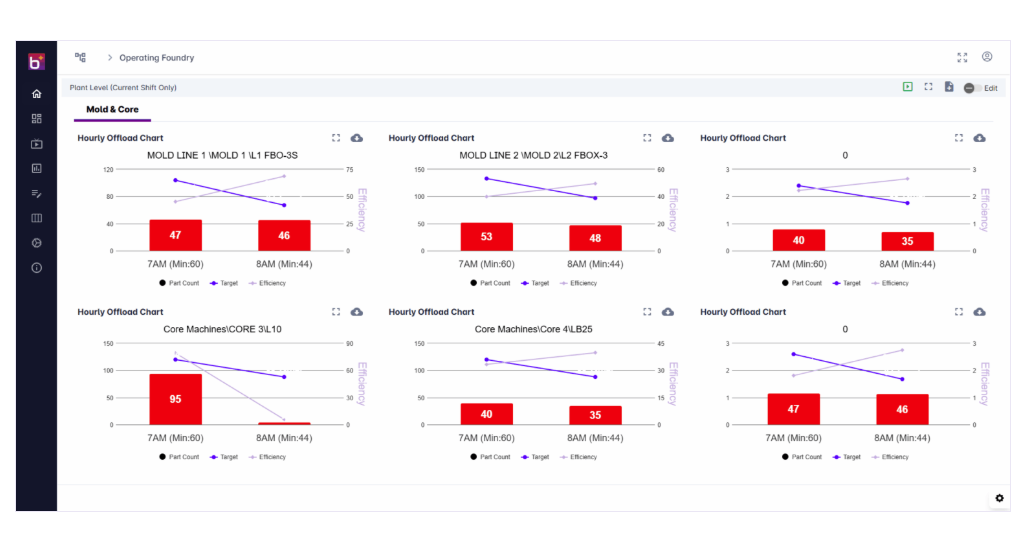Open the user profile icon
The height and width of the screenshot is (549, 1030).
pos(987,57)
